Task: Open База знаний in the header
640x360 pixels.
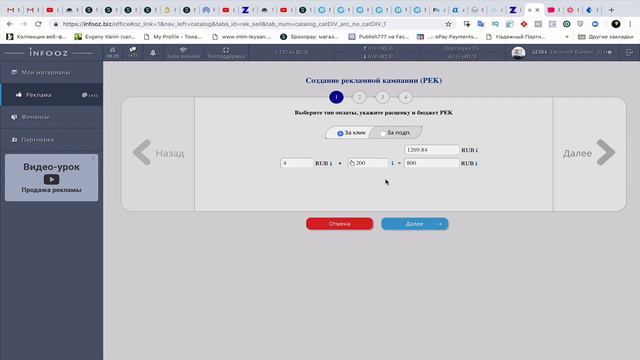Action: click(183, 53)
